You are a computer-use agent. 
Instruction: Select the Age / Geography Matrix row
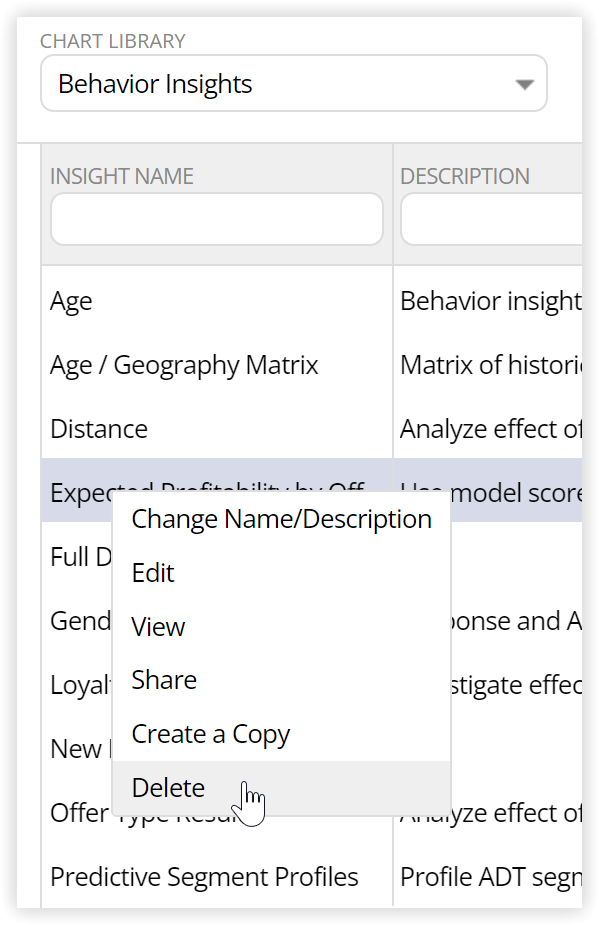[217, 365]
